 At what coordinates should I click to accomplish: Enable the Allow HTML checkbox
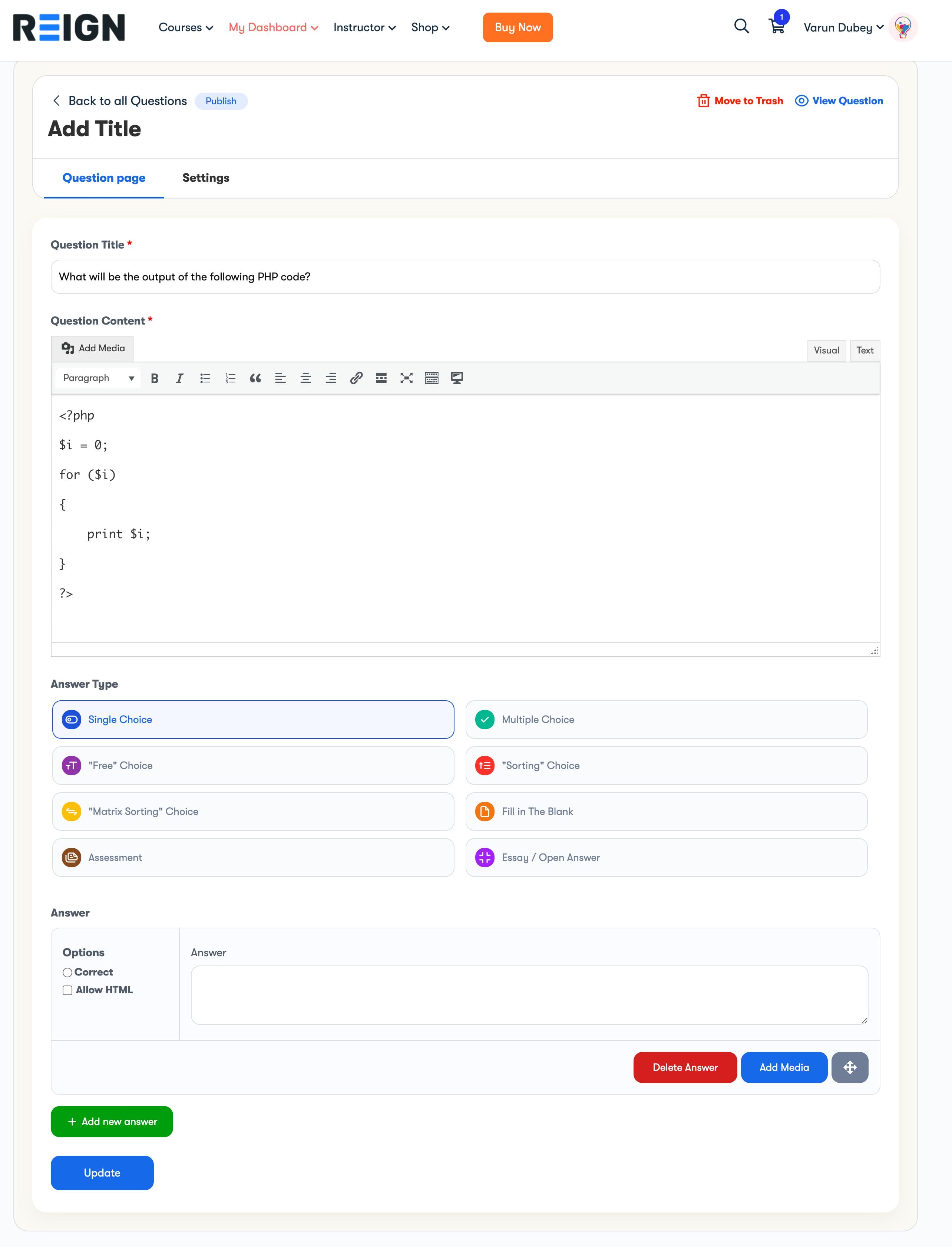(67, 990)
